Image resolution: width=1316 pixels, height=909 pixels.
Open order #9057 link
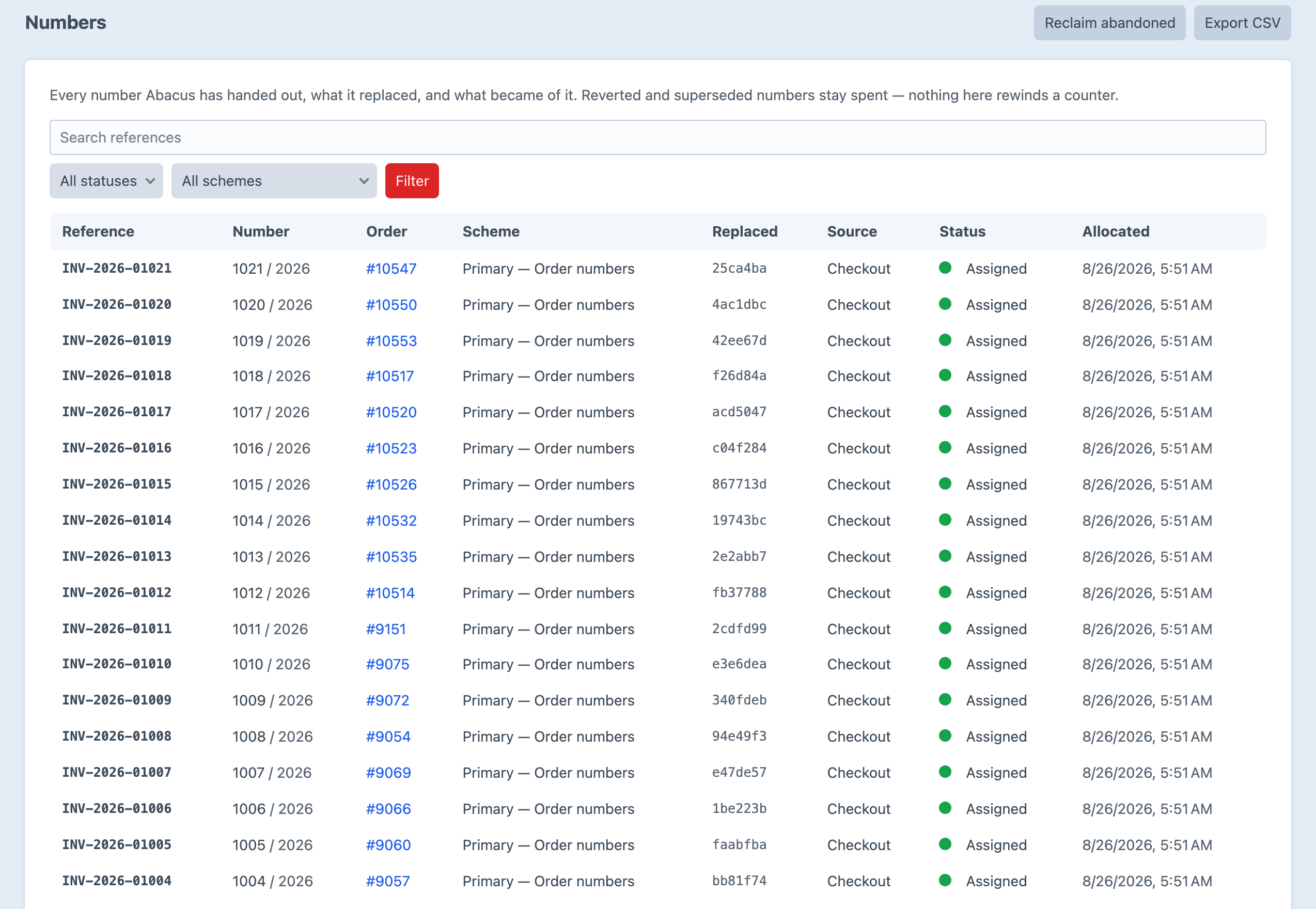pos(388,882)
